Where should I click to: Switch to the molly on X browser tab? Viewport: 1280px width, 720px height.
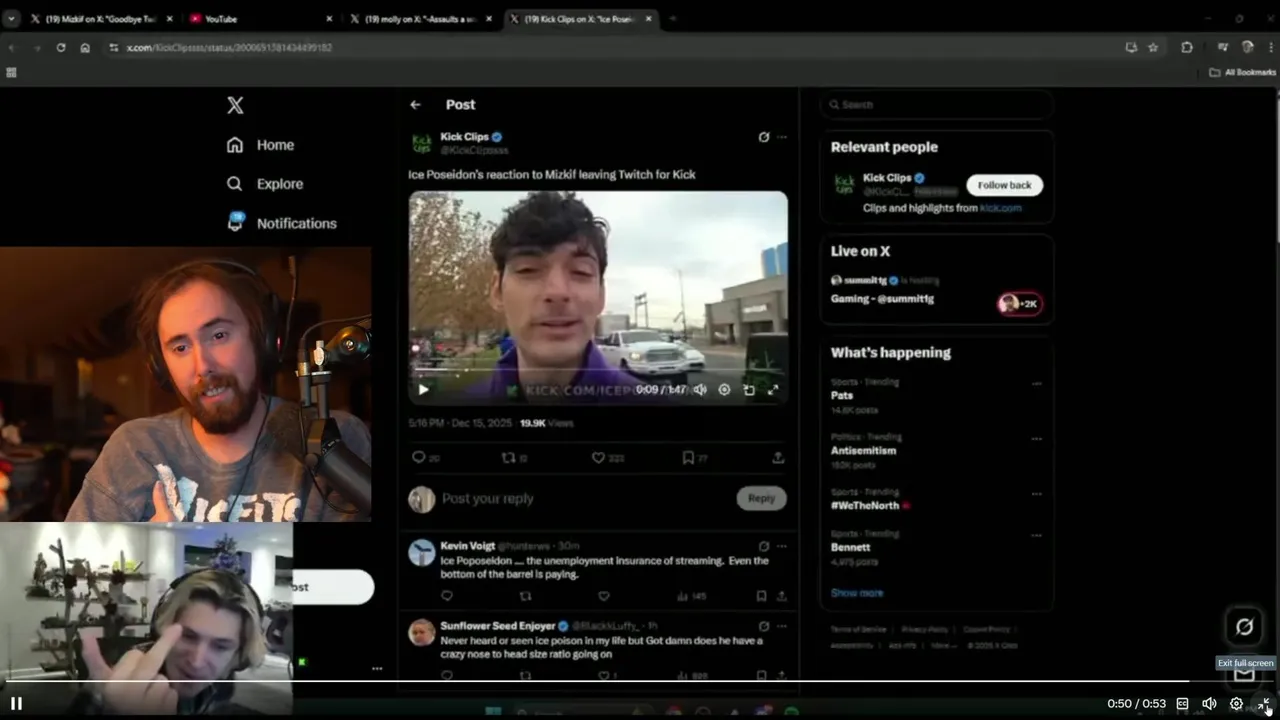click(x=420, y=18)
